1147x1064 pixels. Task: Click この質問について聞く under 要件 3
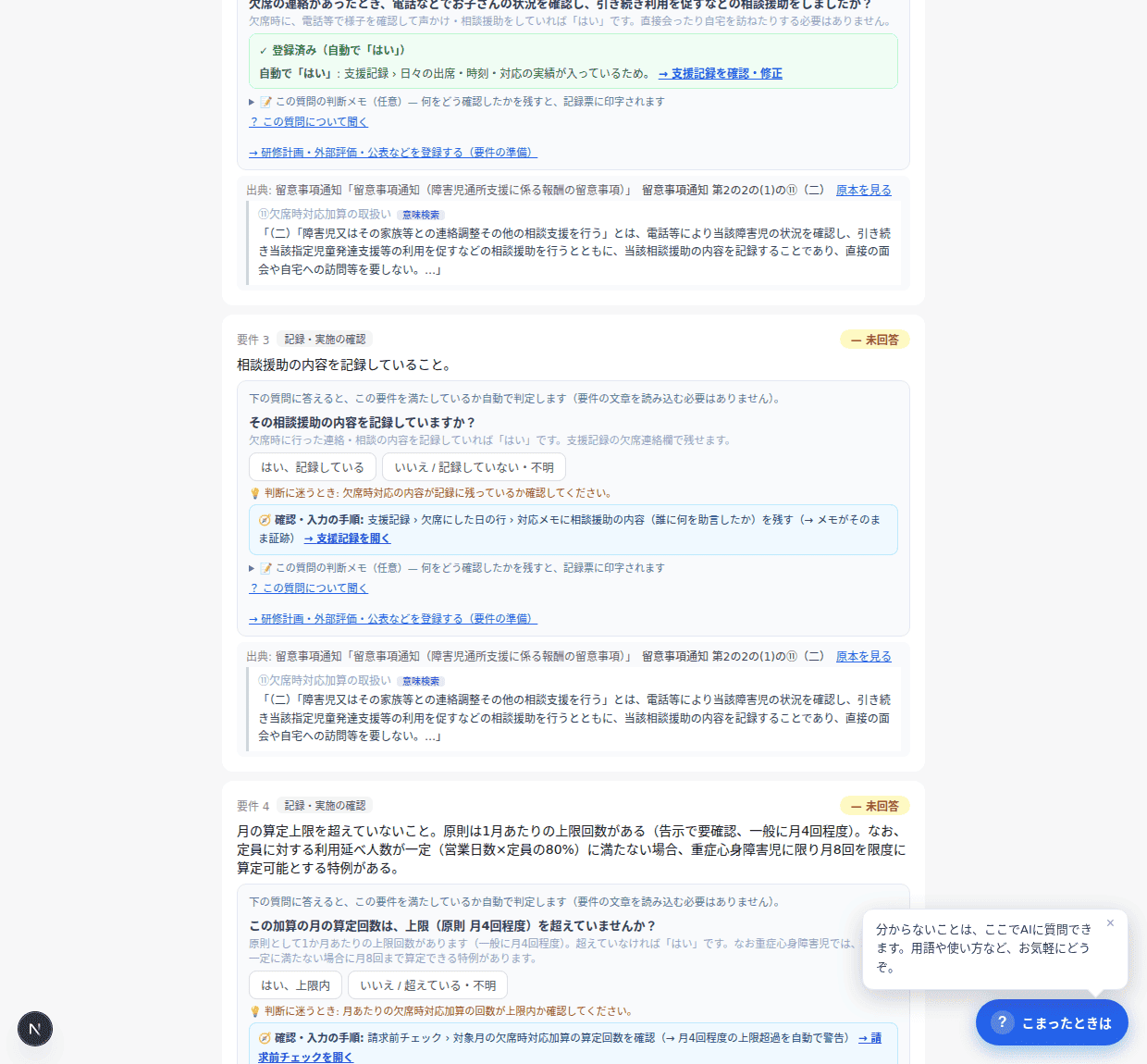click(309, 588)
